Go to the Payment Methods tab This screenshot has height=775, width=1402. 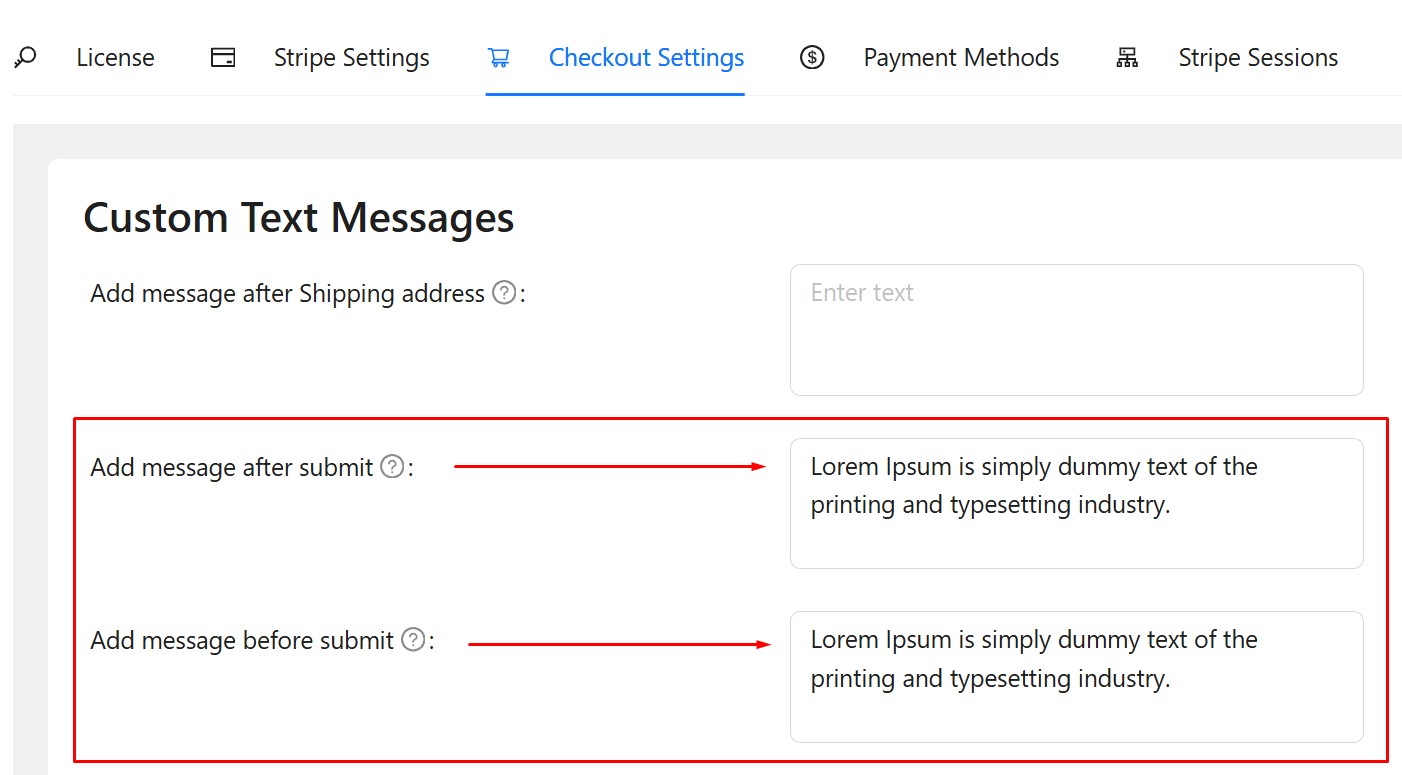tap(961, 58)
